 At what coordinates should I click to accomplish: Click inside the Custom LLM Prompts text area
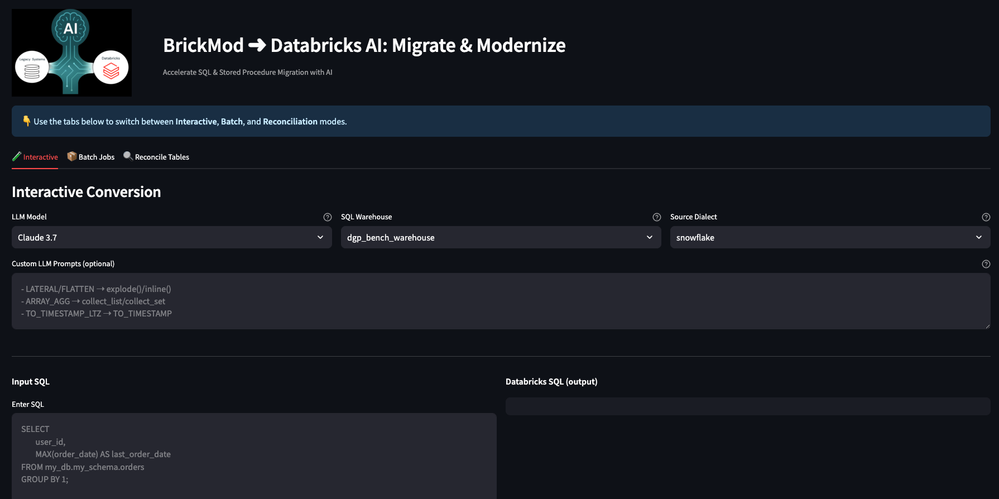(500, 301)
